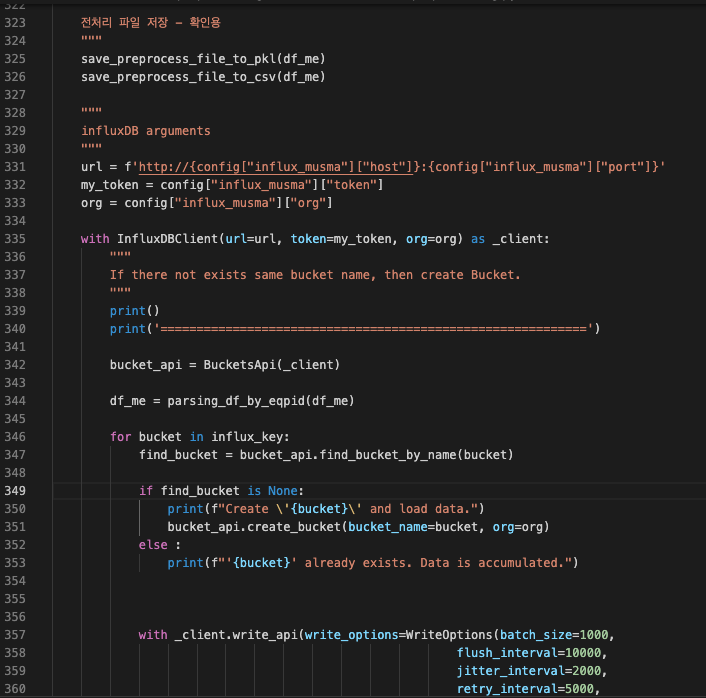Click line number 357 in the gutter
706x698 pixels.
tap(15, 635)
